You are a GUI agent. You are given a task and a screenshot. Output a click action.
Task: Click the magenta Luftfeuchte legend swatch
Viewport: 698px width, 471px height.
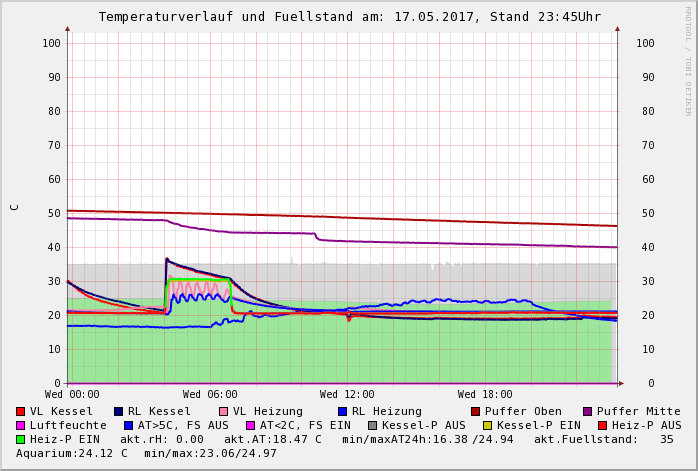[x=21, y=426]
